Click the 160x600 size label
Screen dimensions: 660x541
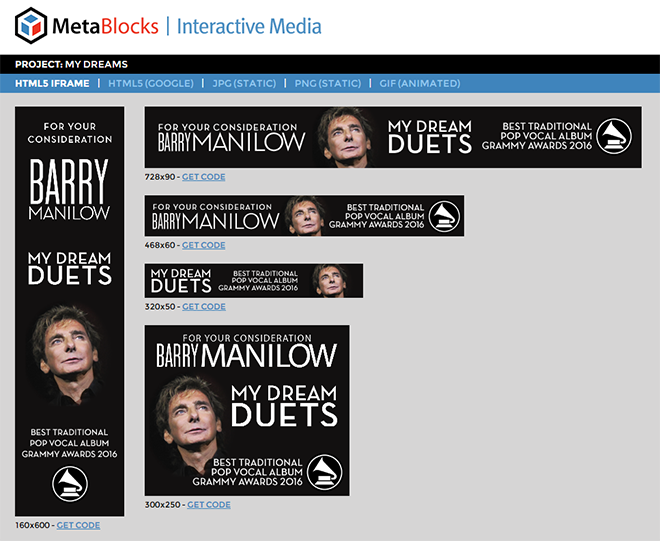[32, 525]
